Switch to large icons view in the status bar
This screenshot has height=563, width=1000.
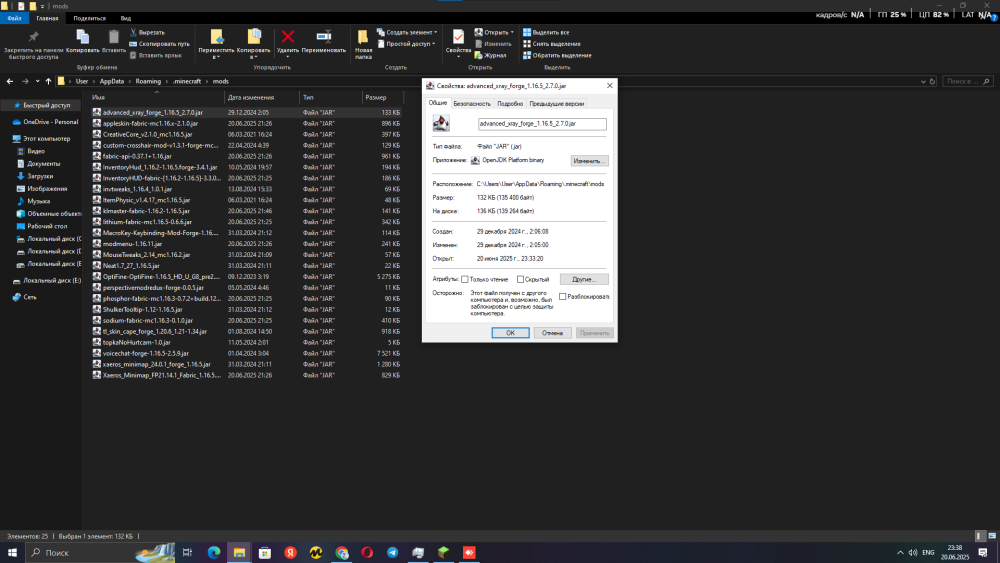tap(992, 536)
